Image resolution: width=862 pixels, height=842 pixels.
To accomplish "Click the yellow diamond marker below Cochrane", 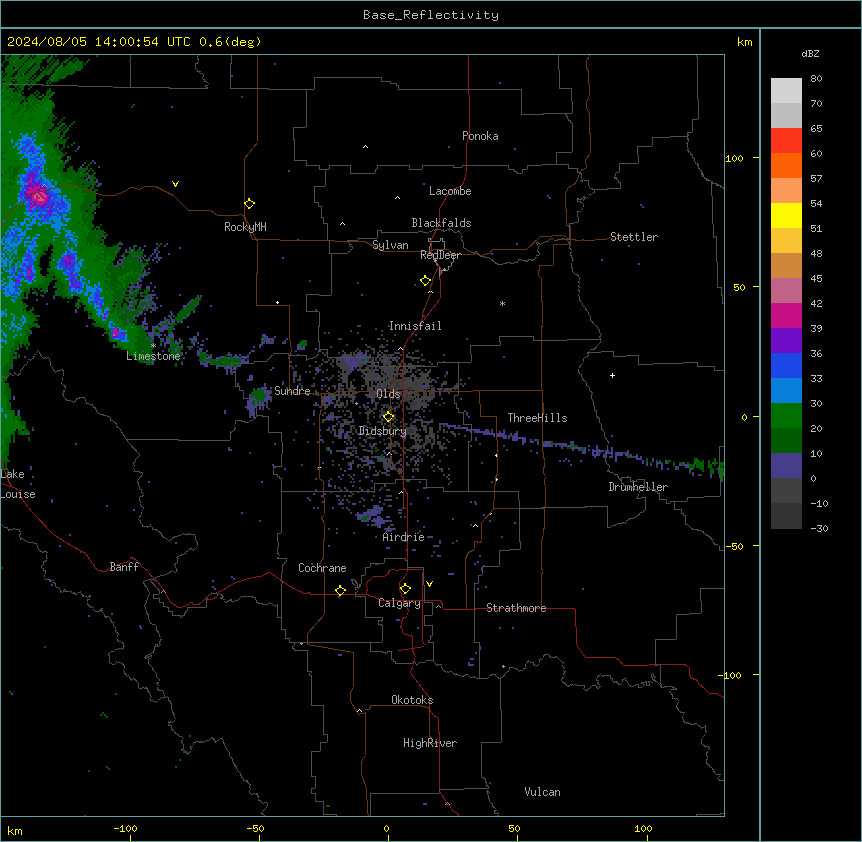I will tap(340, 590).
